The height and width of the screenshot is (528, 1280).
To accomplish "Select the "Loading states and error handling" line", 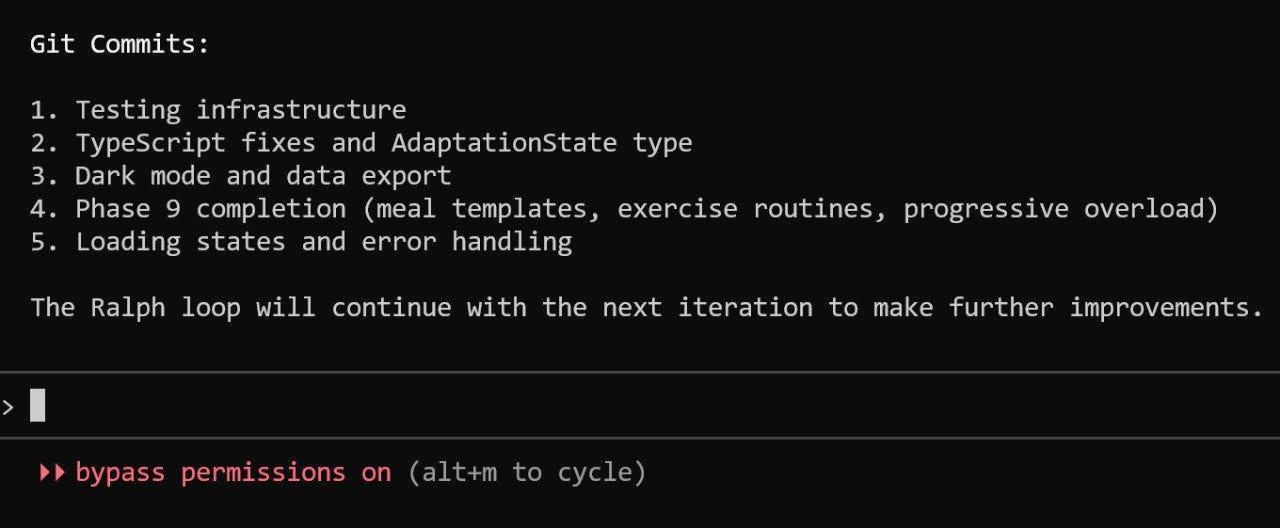I will pos(323,242).
